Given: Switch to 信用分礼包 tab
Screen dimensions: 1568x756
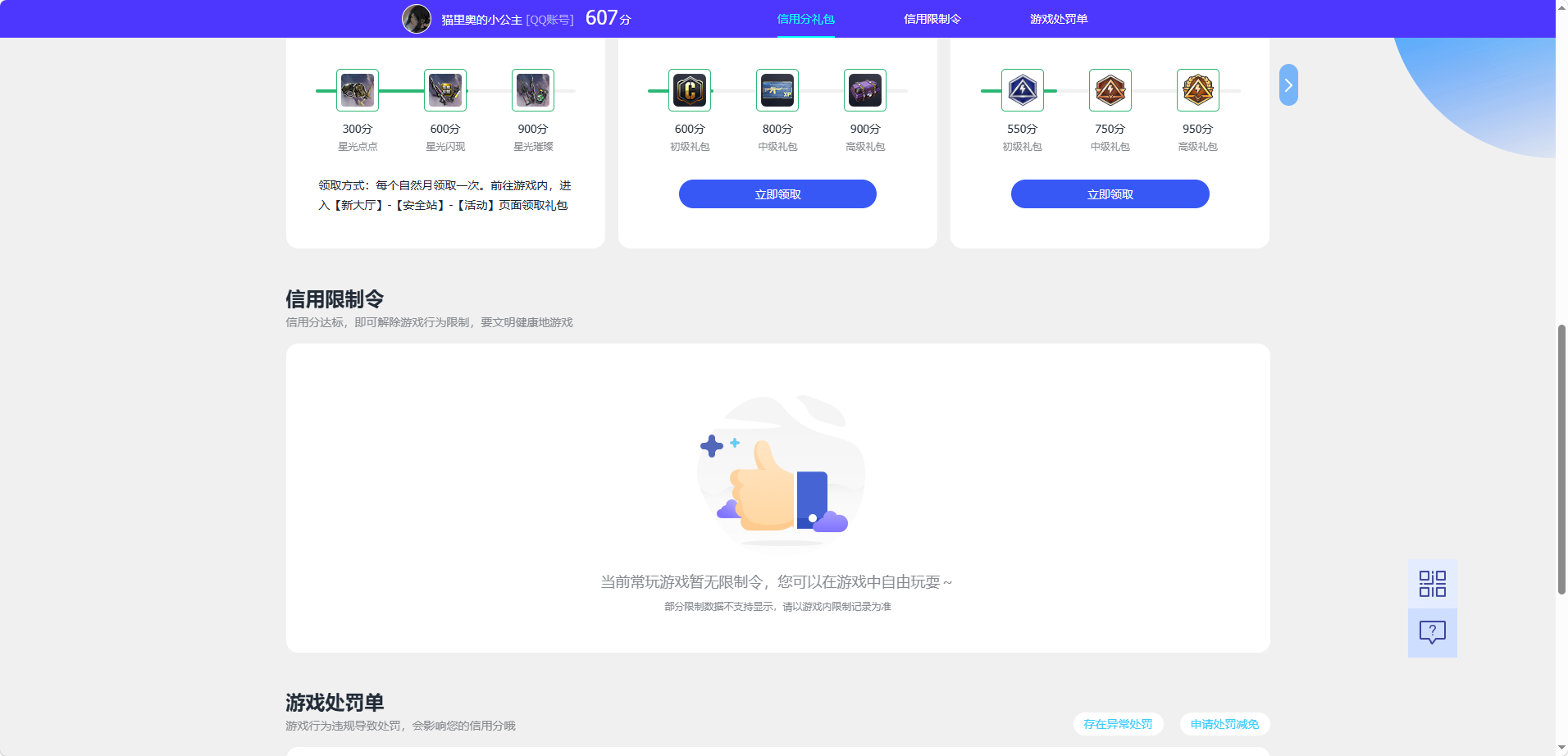Looking at the screenshot, I should [805, 19].
